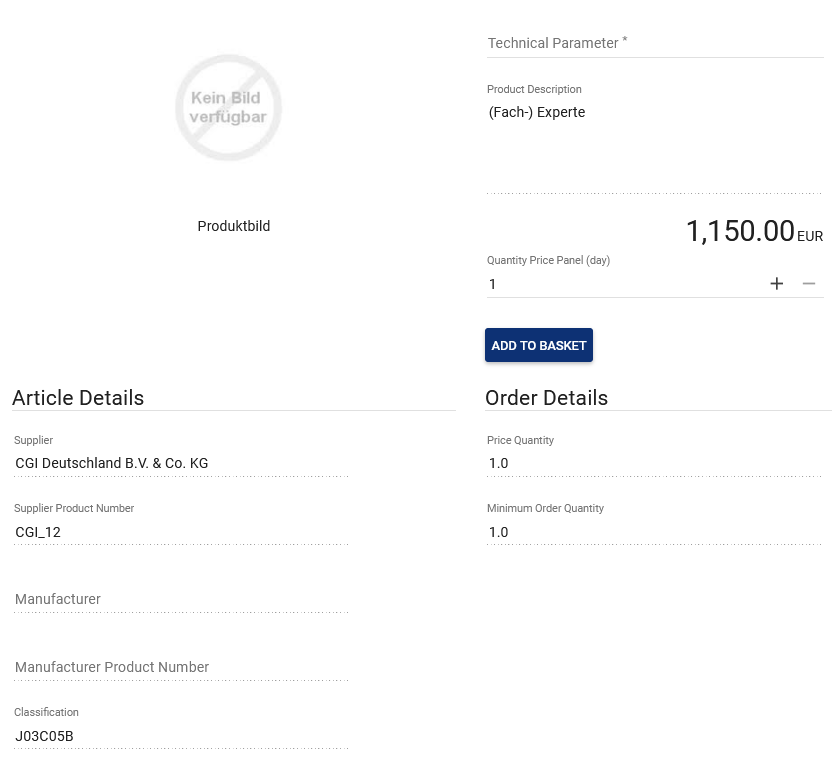Select the Product Description text '(Fach-) Experte'
This screenshot has height=757, width=832.
pyautogui.click(x=537, y=112)
